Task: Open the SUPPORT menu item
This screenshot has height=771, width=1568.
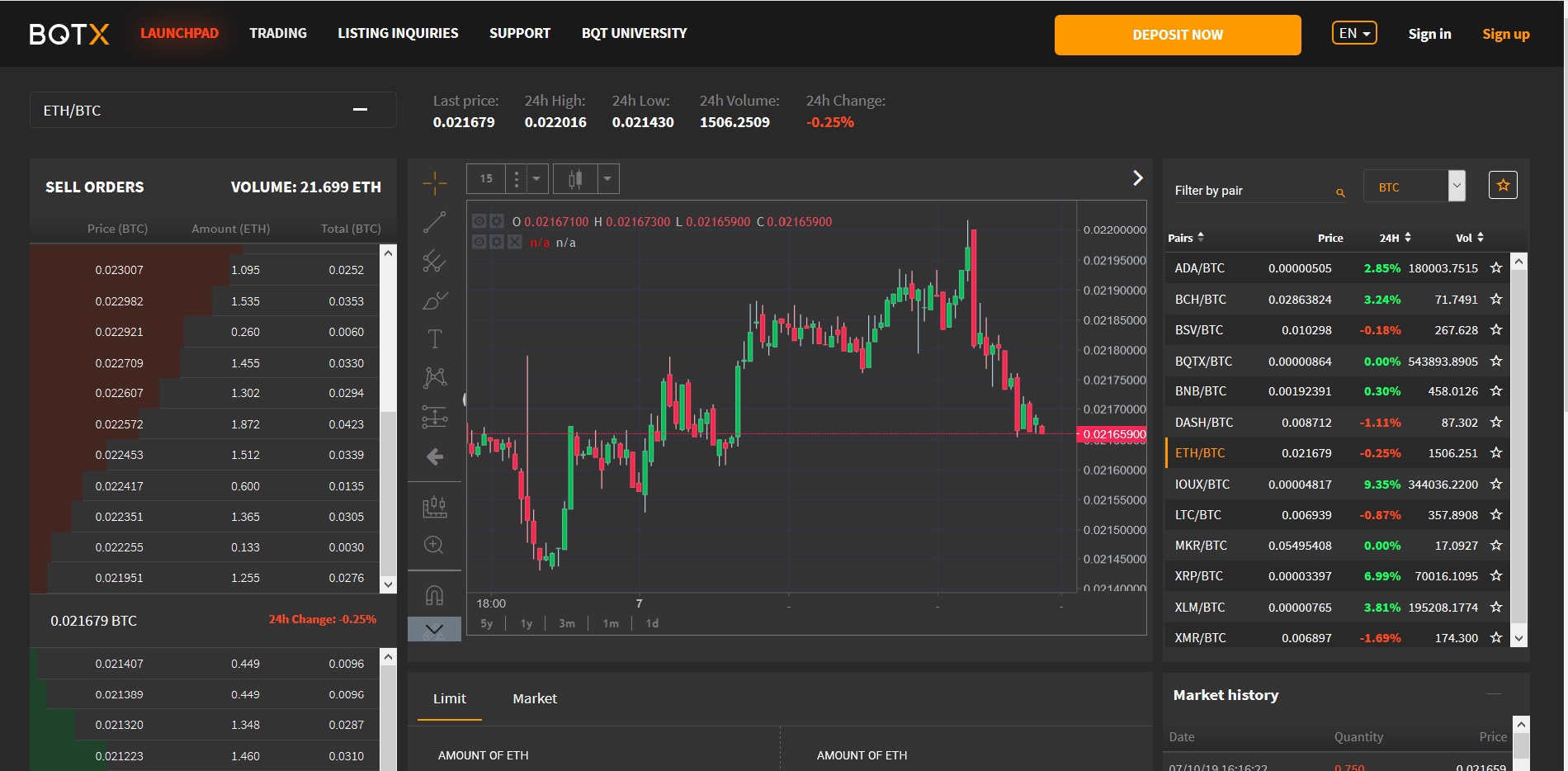Action: (520, 33)
